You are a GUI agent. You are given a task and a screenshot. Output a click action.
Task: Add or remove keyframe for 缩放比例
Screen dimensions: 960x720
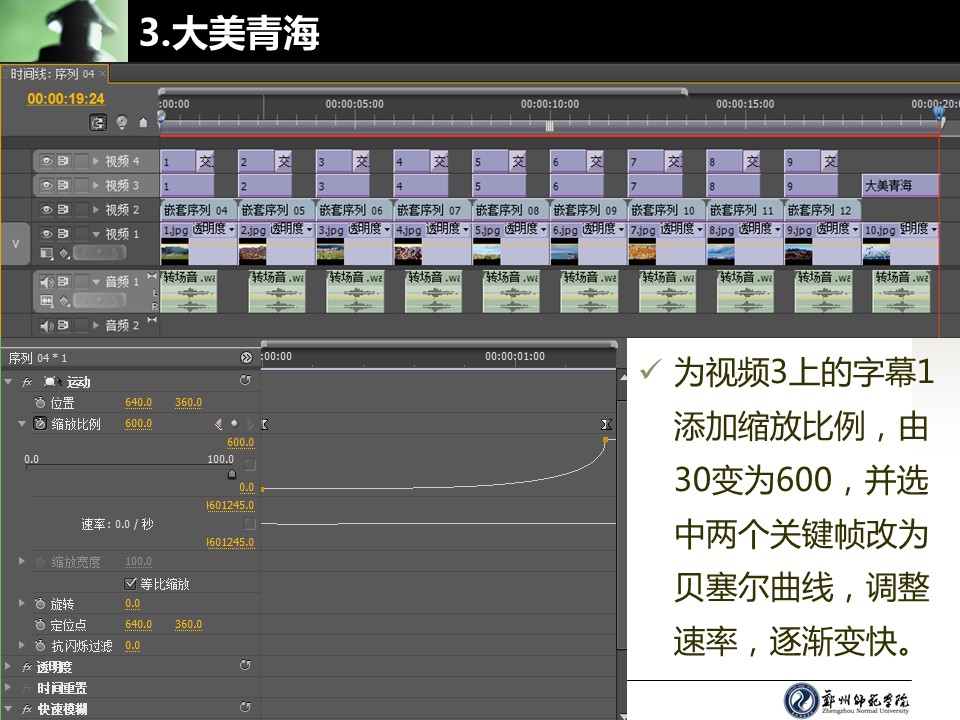(234, 423)
